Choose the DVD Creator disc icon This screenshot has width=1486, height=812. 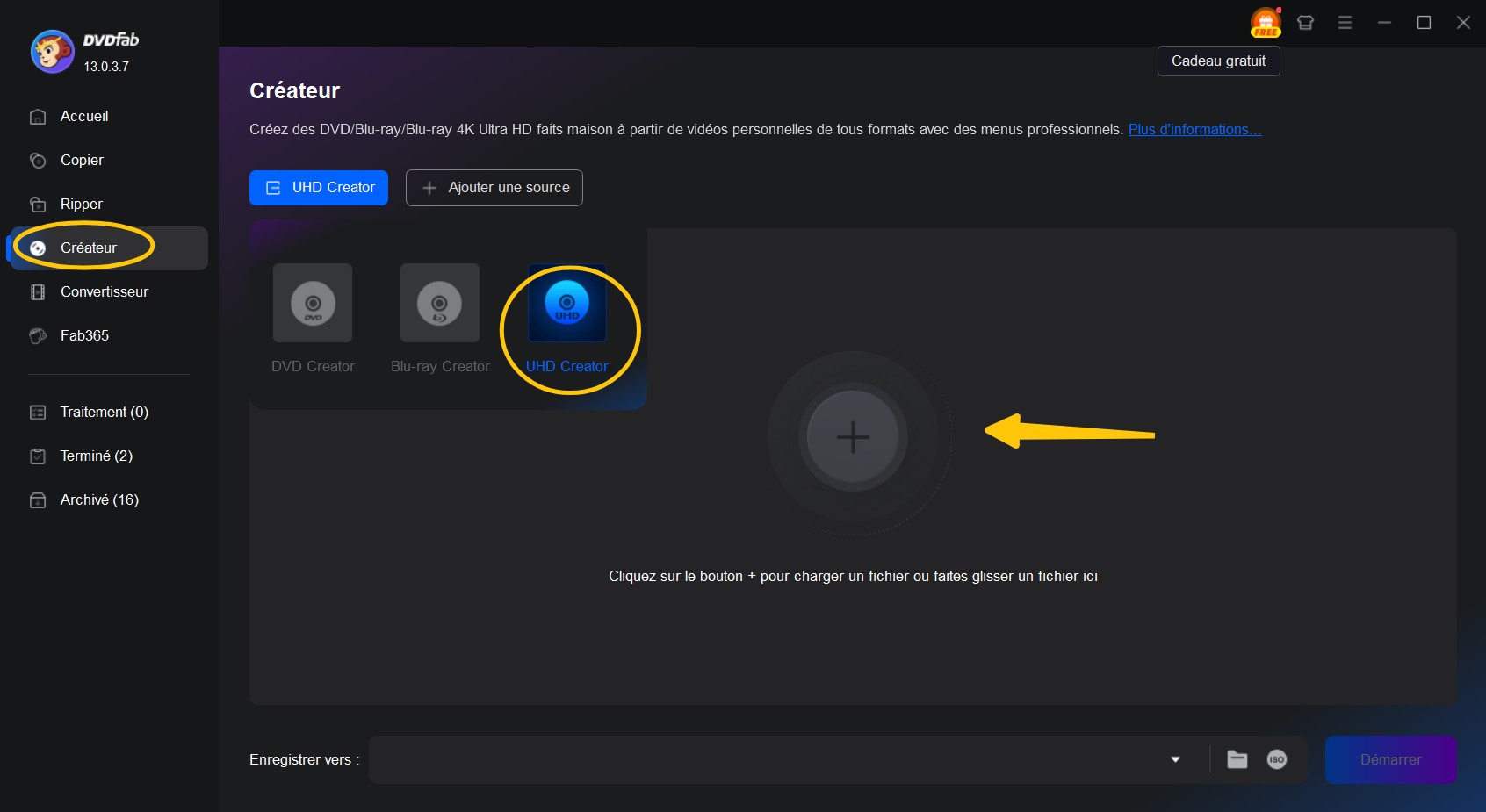click(x=313, y=303)
